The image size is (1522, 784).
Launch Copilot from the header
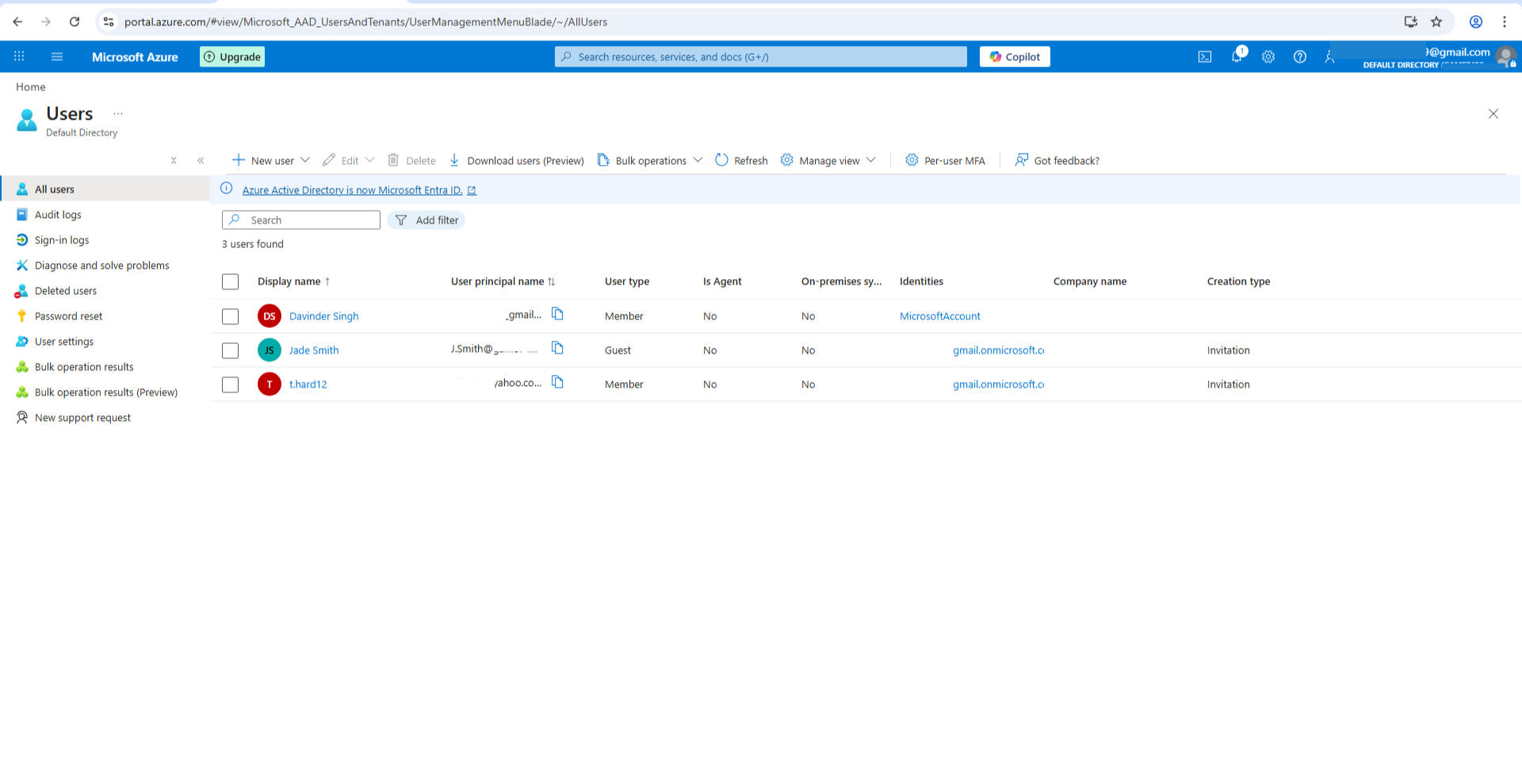coord(1015,56)
